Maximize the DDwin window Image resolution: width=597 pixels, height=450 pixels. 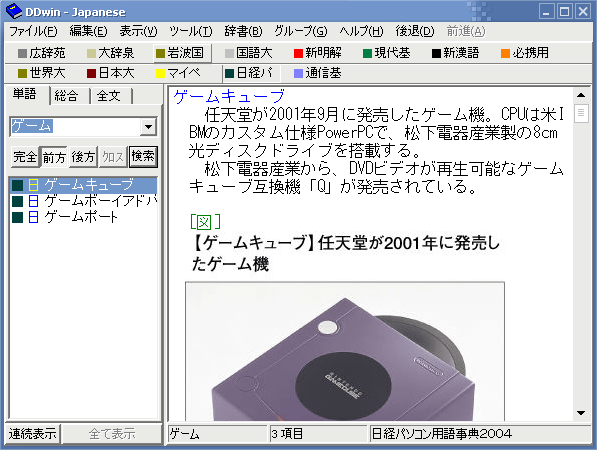[564, 11]
